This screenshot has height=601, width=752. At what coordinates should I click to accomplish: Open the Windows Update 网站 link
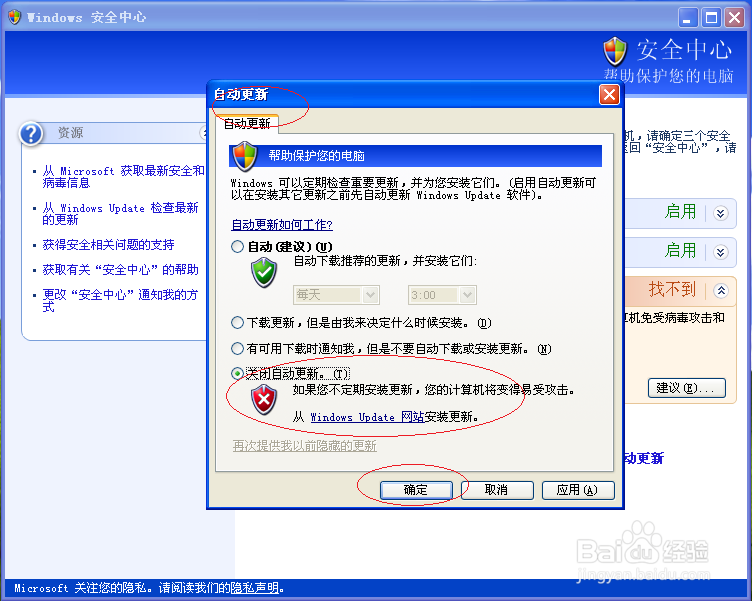click(x=367, y=417)
